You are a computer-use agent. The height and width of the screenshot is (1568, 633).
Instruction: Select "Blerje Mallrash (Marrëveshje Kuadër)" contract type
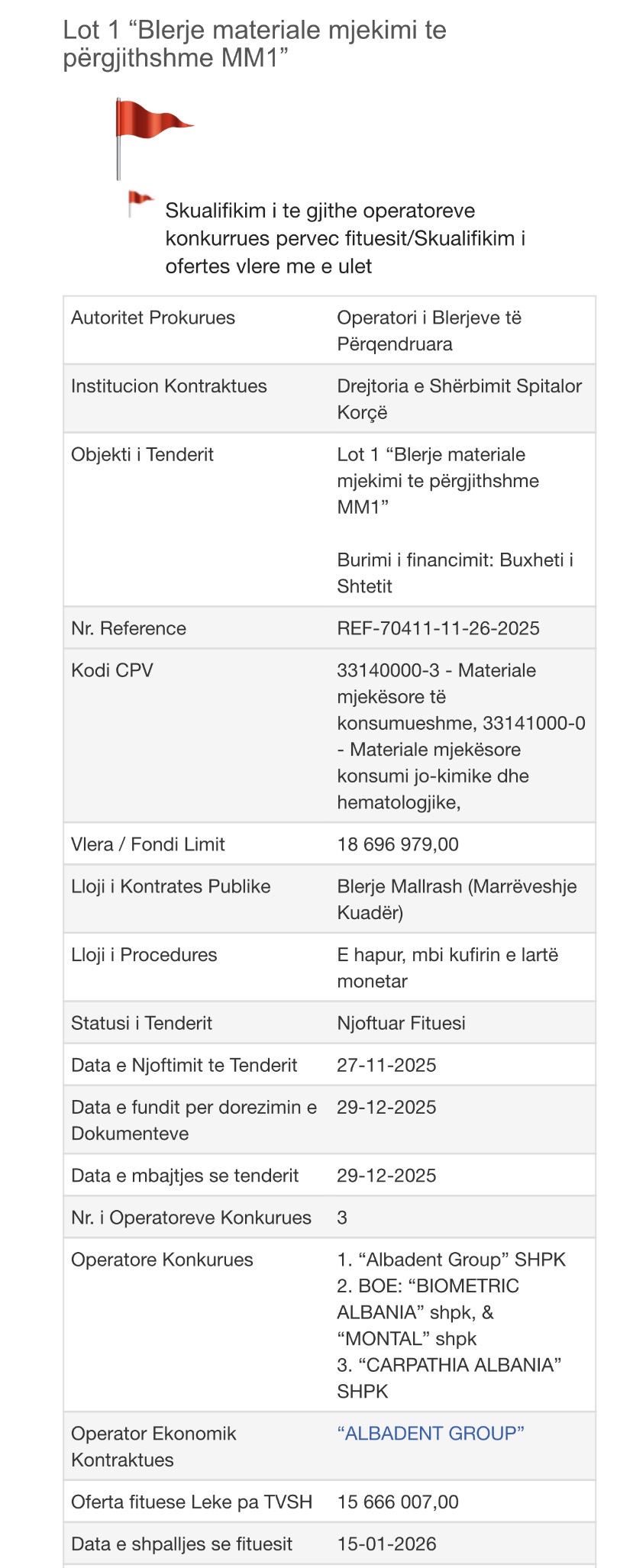pos(457,899)
